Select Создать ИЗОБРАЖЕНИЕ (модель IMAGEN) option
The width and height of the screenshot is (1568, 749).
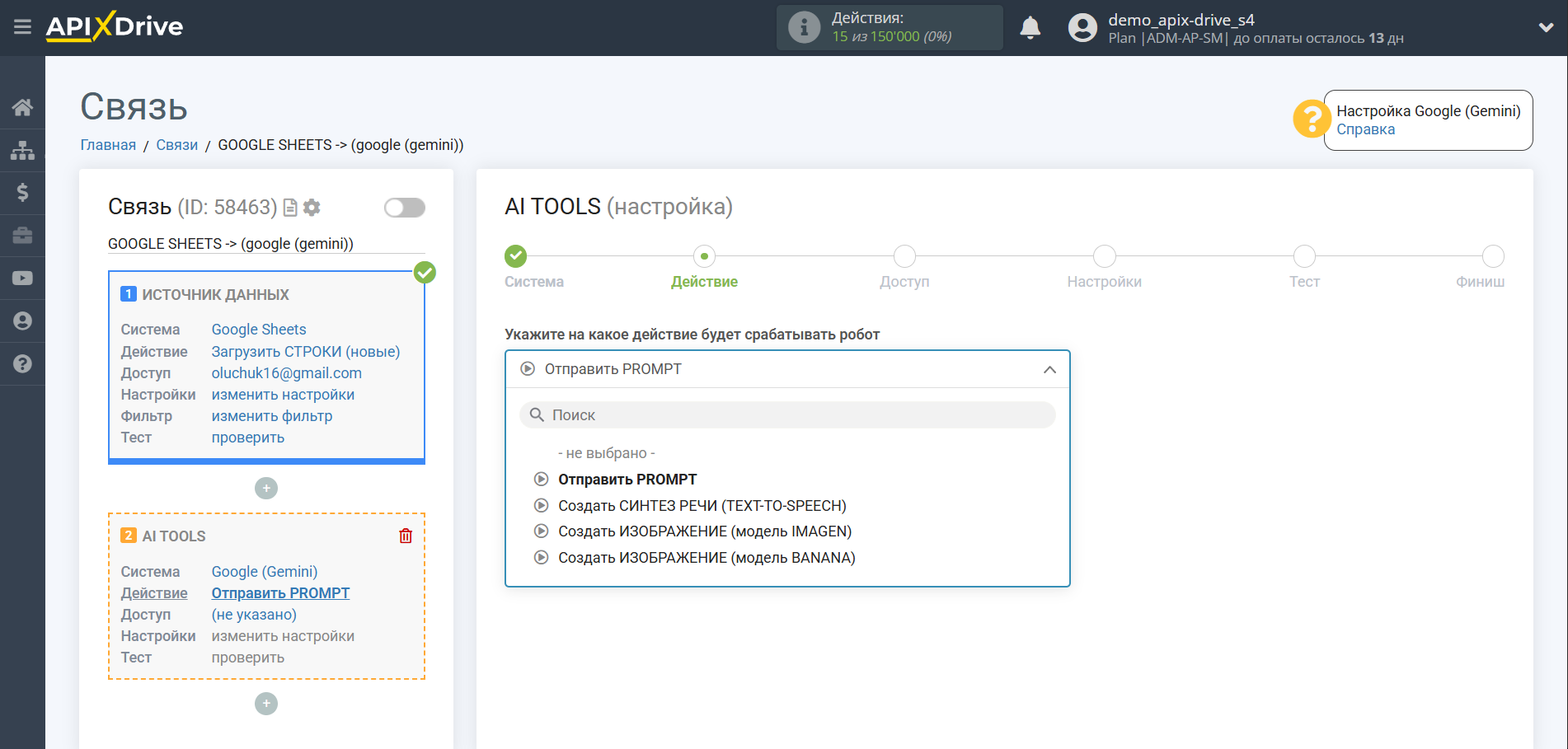[705, 531]
